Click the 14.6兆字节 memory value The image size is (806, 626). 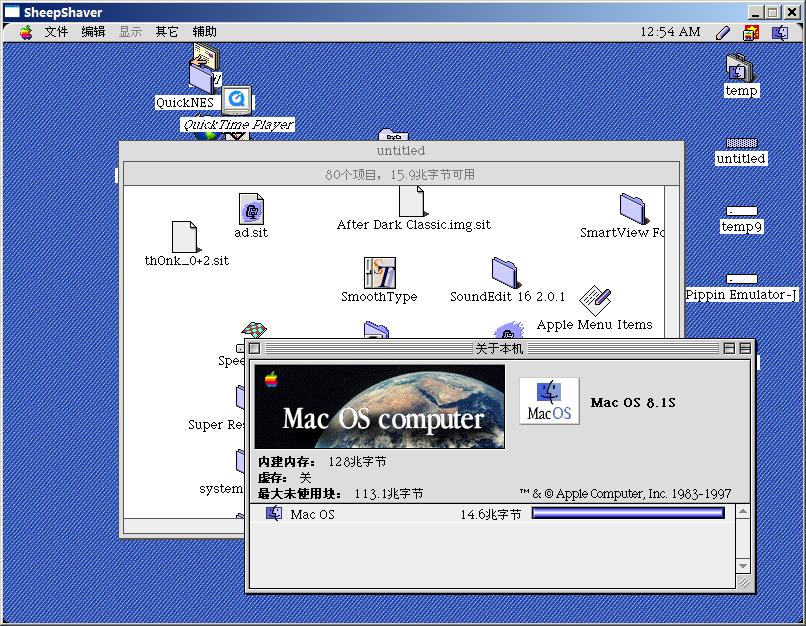(490, 514)
